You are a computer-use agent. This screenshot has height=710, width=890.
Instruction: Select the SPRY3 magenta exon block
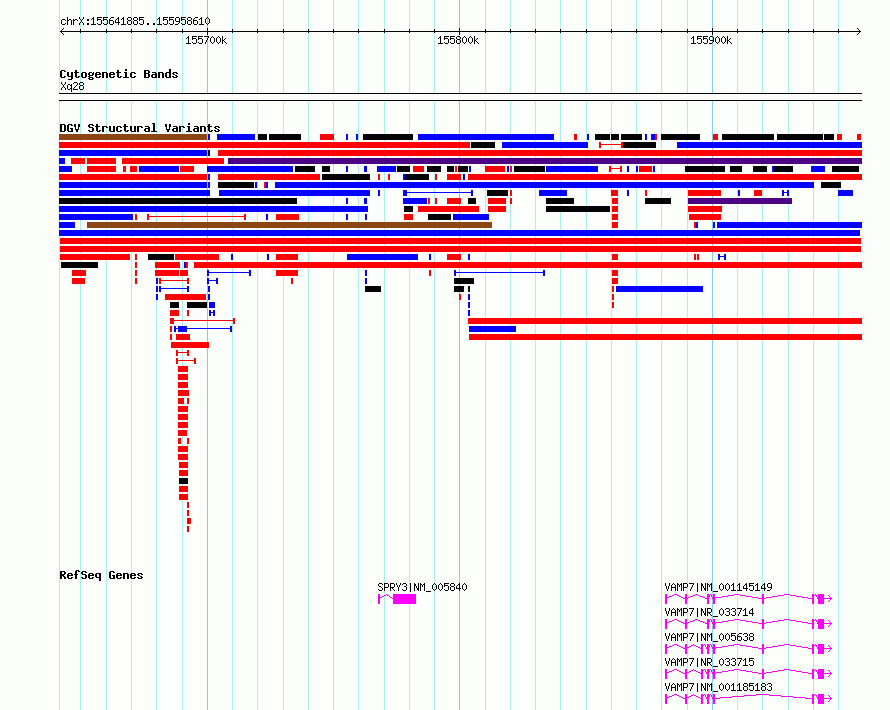coord(404,599)
